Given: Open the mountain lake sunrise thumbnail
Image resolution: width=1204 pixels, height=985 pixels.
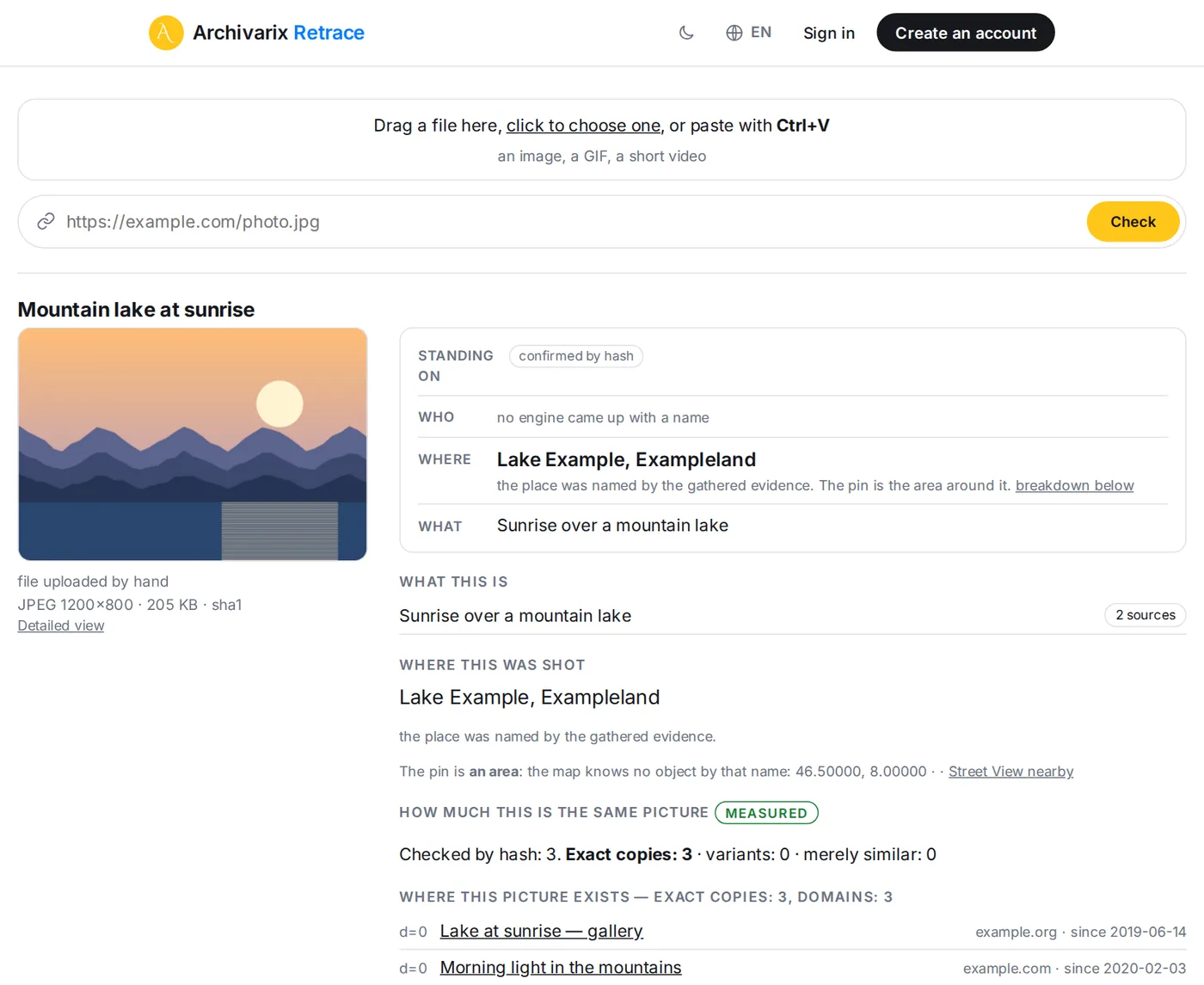Looking at the screenshot, I should coord(193,444).
